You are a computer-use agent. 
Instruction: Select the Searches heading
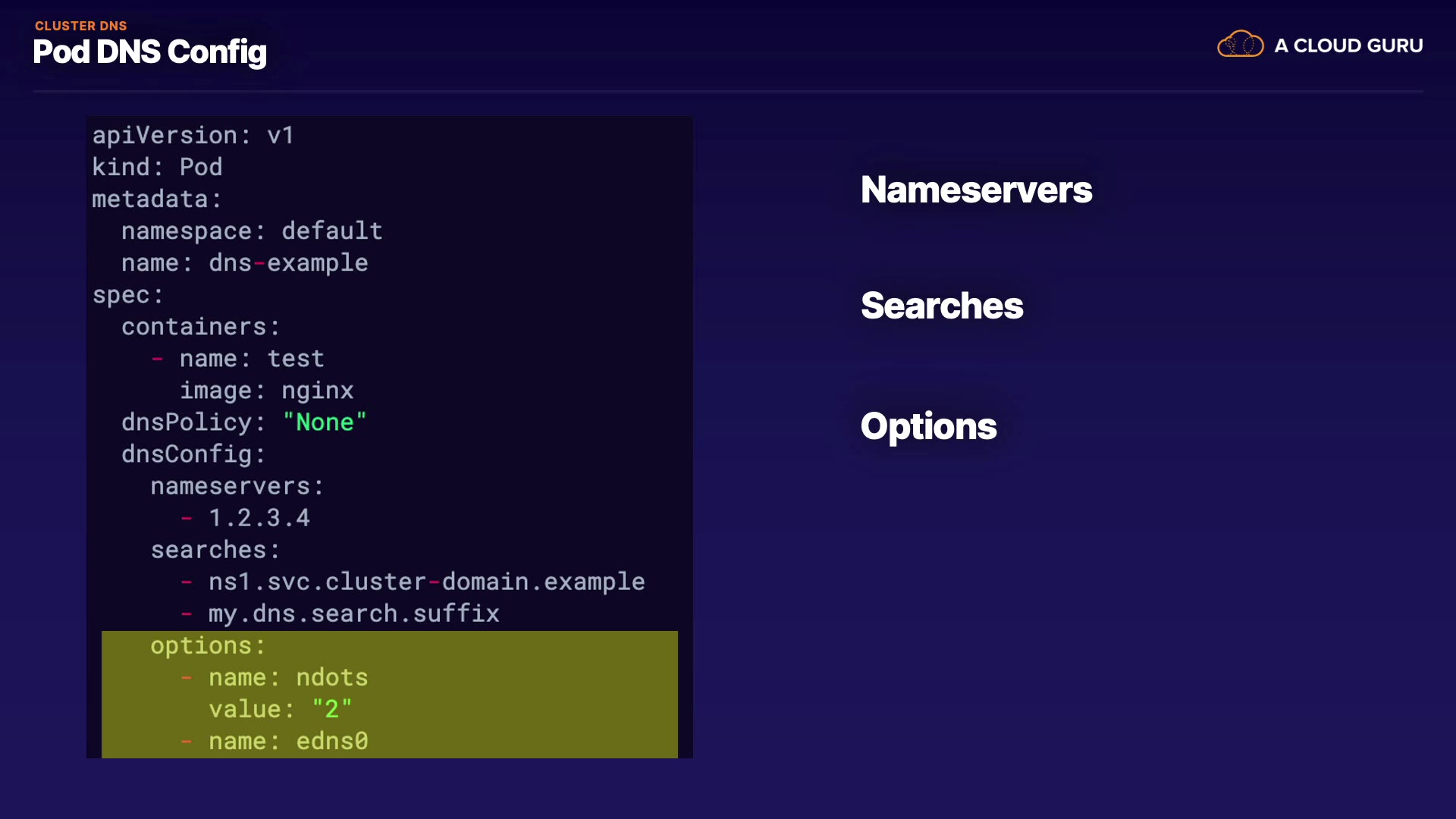click(x=942, y=306)
